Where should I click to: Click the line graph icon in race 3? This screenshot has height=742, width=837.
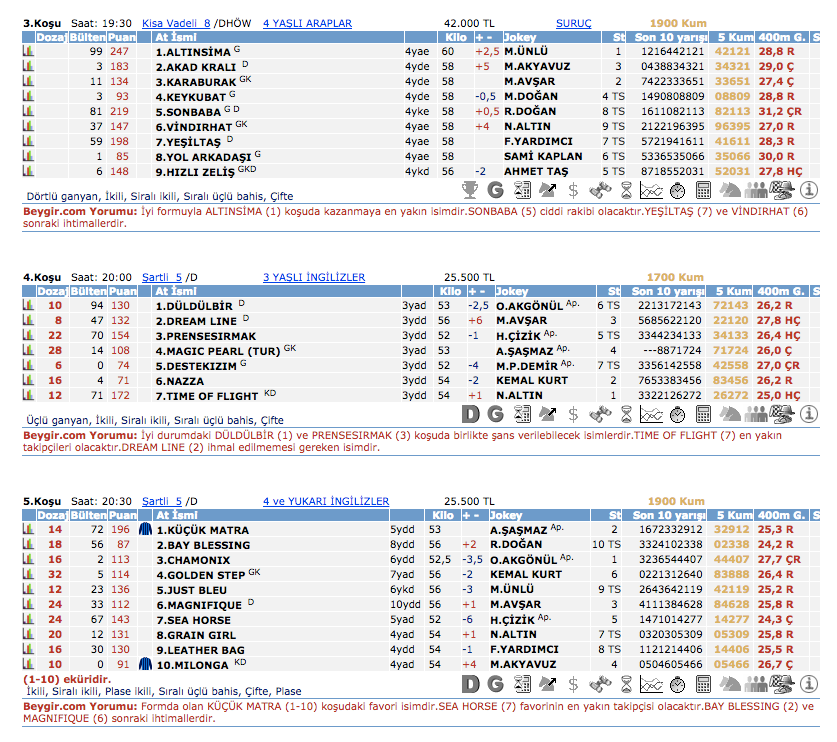[651, 190]
